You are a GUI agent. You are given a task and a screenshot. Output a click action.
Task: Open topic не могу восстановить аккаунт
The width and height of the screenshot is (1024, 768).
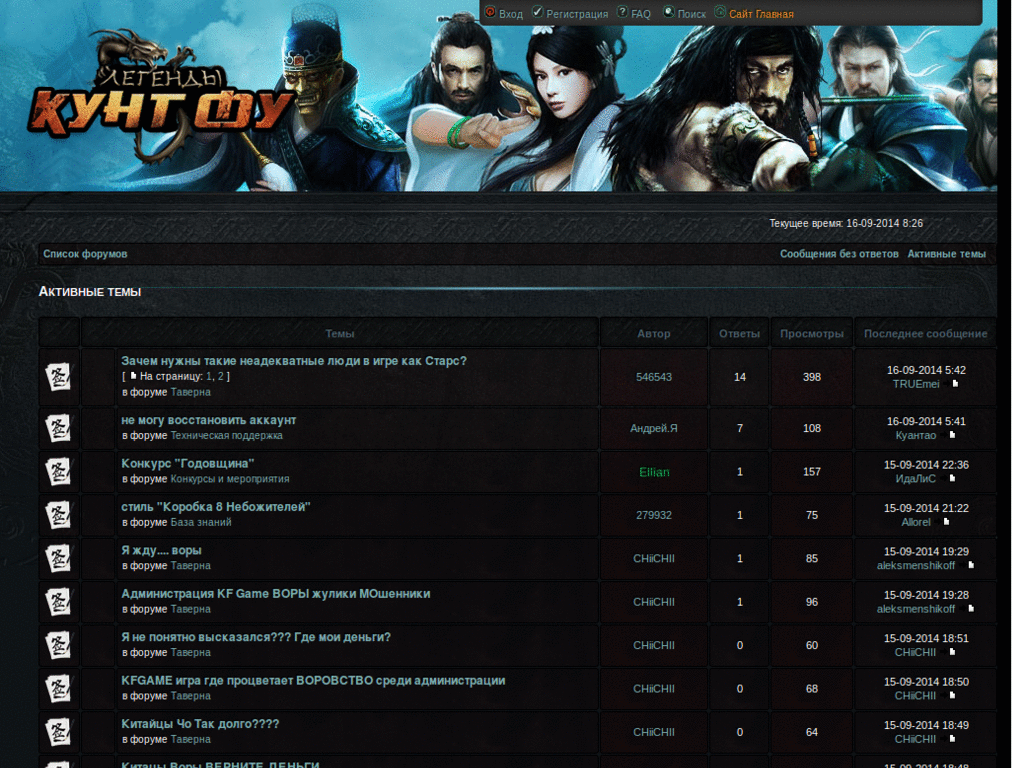click(x=208, y=420)
